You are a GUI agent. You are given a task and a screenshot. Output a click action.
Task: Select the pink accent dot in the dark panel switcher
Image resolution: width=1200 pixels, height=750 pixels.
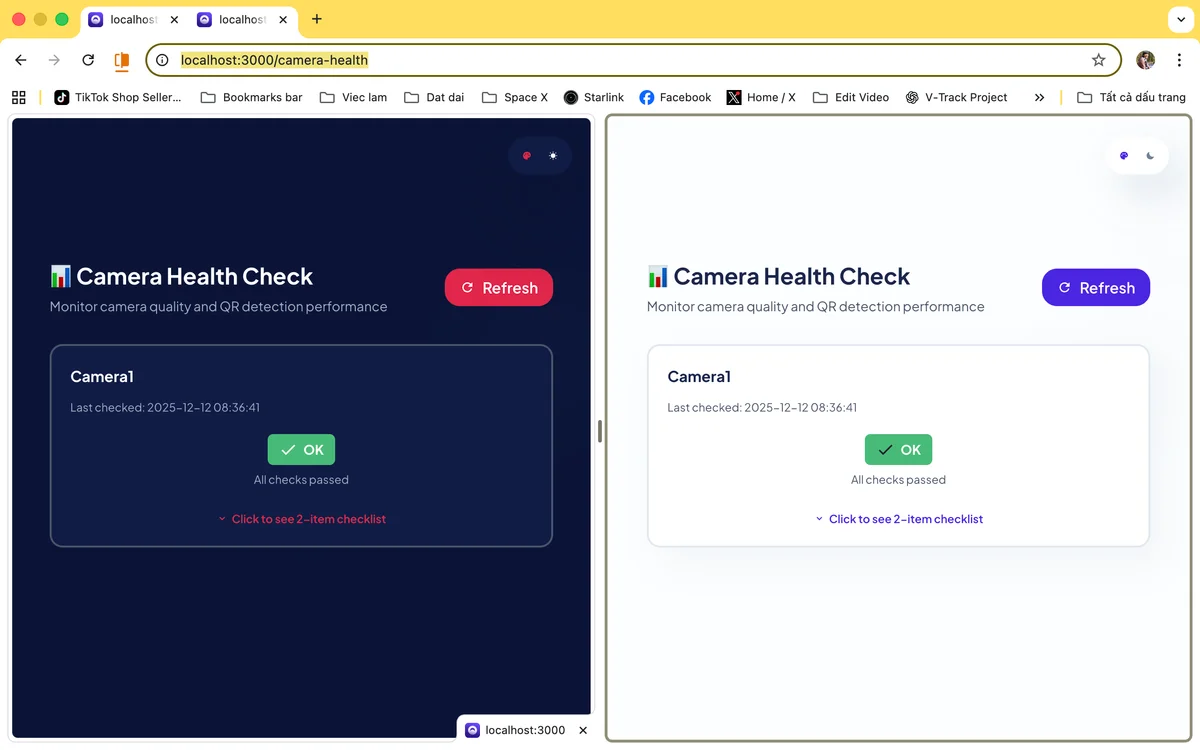pyautogui.click(x=526, y=155)
